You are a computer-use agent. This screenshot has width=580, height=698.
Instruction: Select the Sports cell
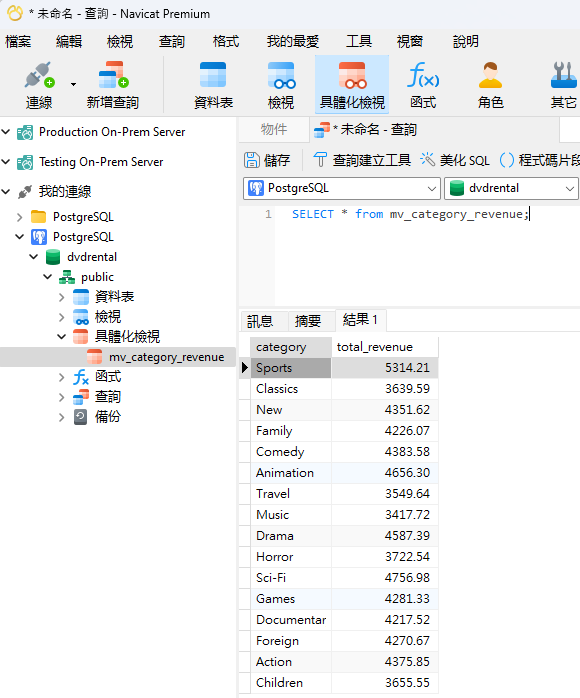(x=291, y=368)
